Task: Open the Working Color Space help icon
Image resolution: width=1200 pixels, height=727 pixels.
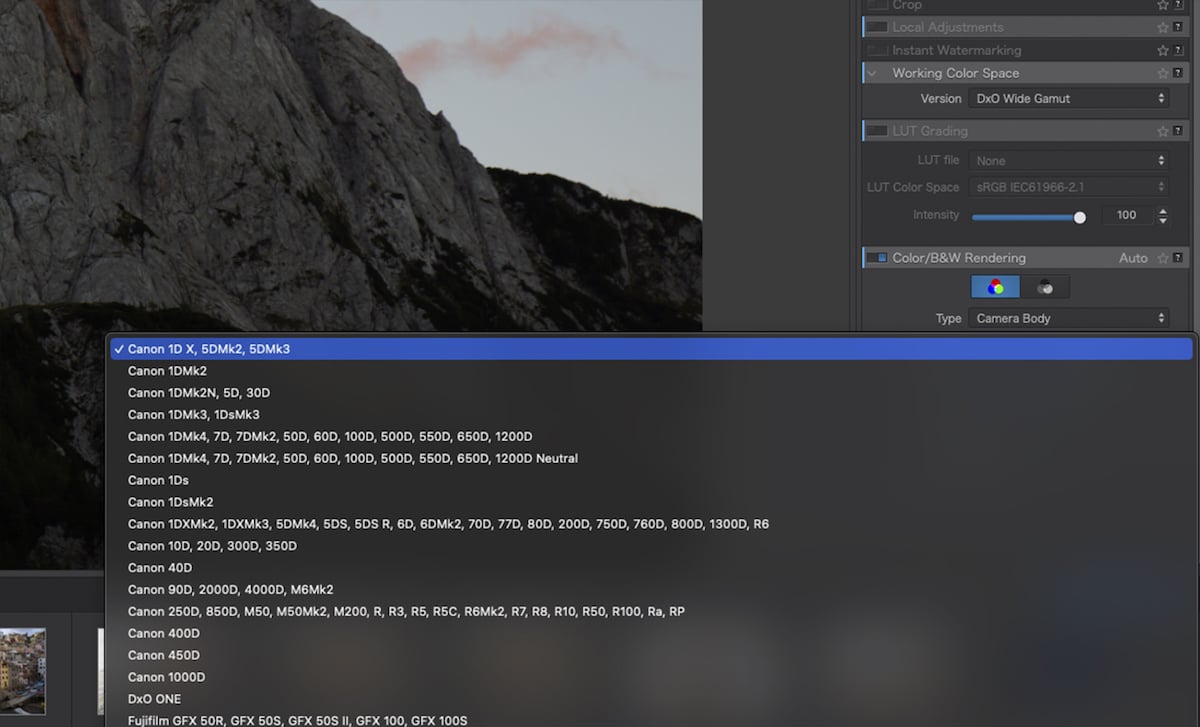Action: pyautogui.click(x=1178, y=73)
